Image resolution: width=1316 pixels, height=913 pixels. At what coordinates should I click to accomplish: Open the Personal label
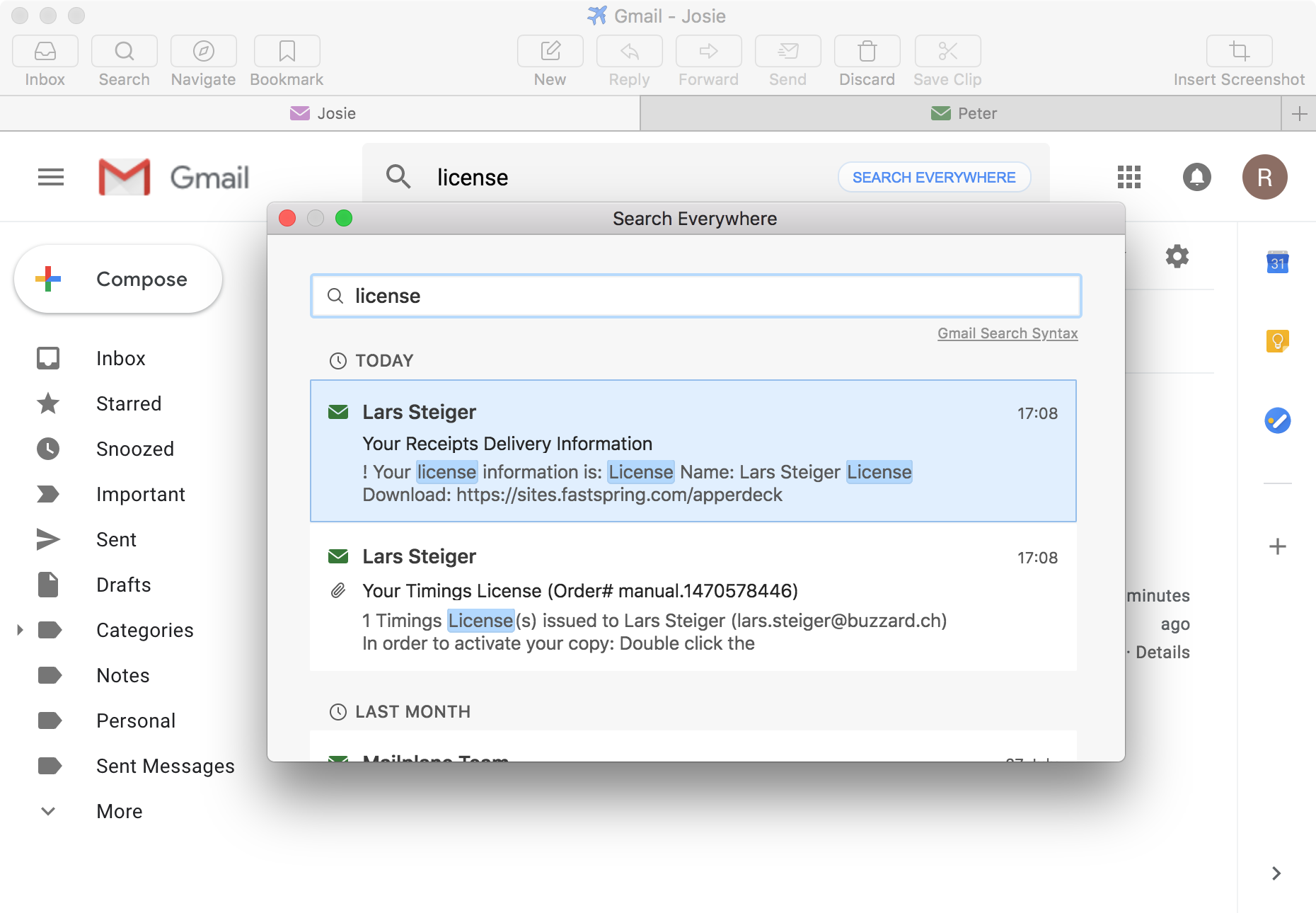tap(136, 720)
